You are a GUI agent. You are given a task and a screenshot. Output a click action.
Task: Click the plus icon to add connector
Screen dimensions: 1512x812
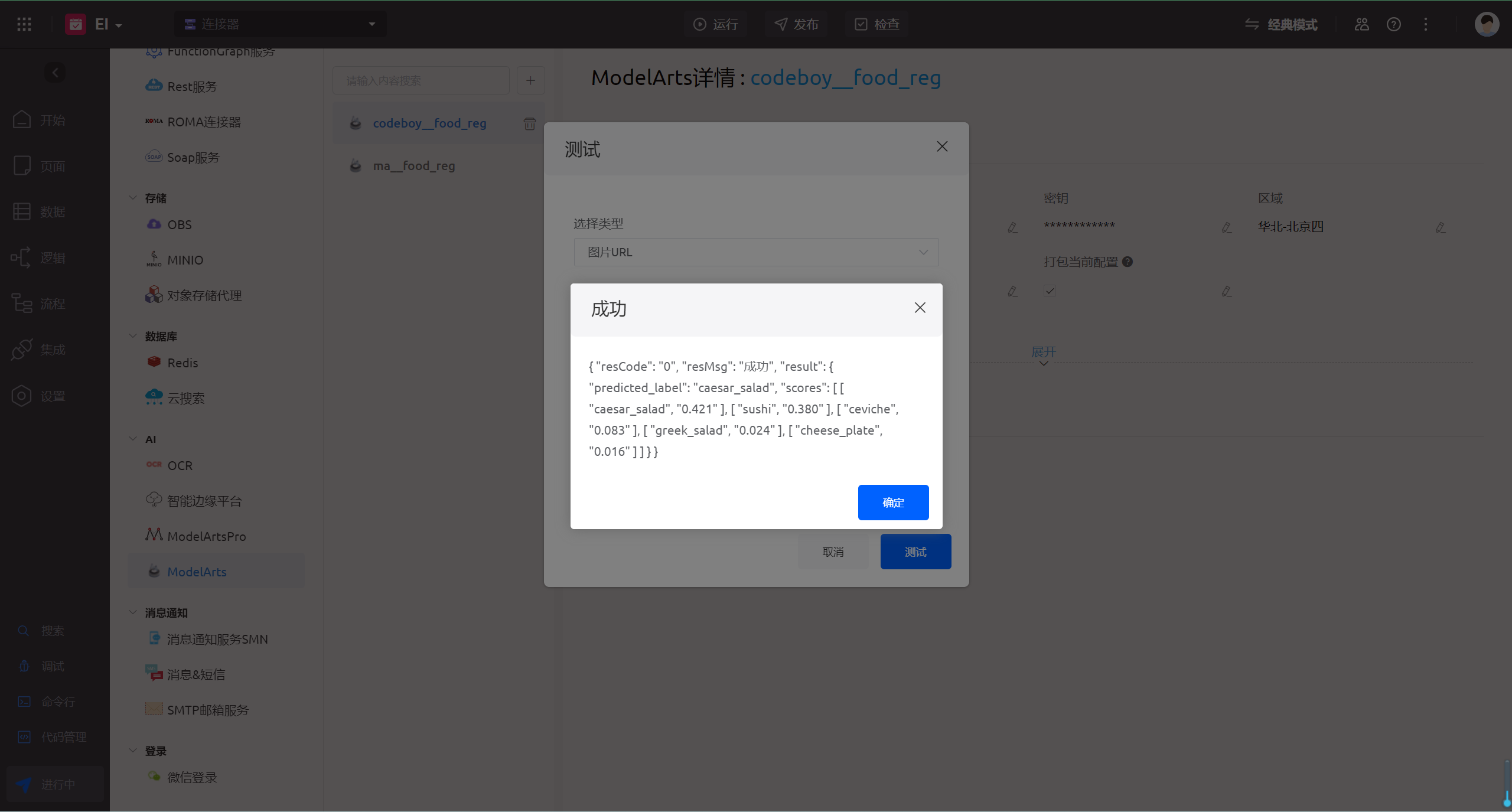coord(530,80)
